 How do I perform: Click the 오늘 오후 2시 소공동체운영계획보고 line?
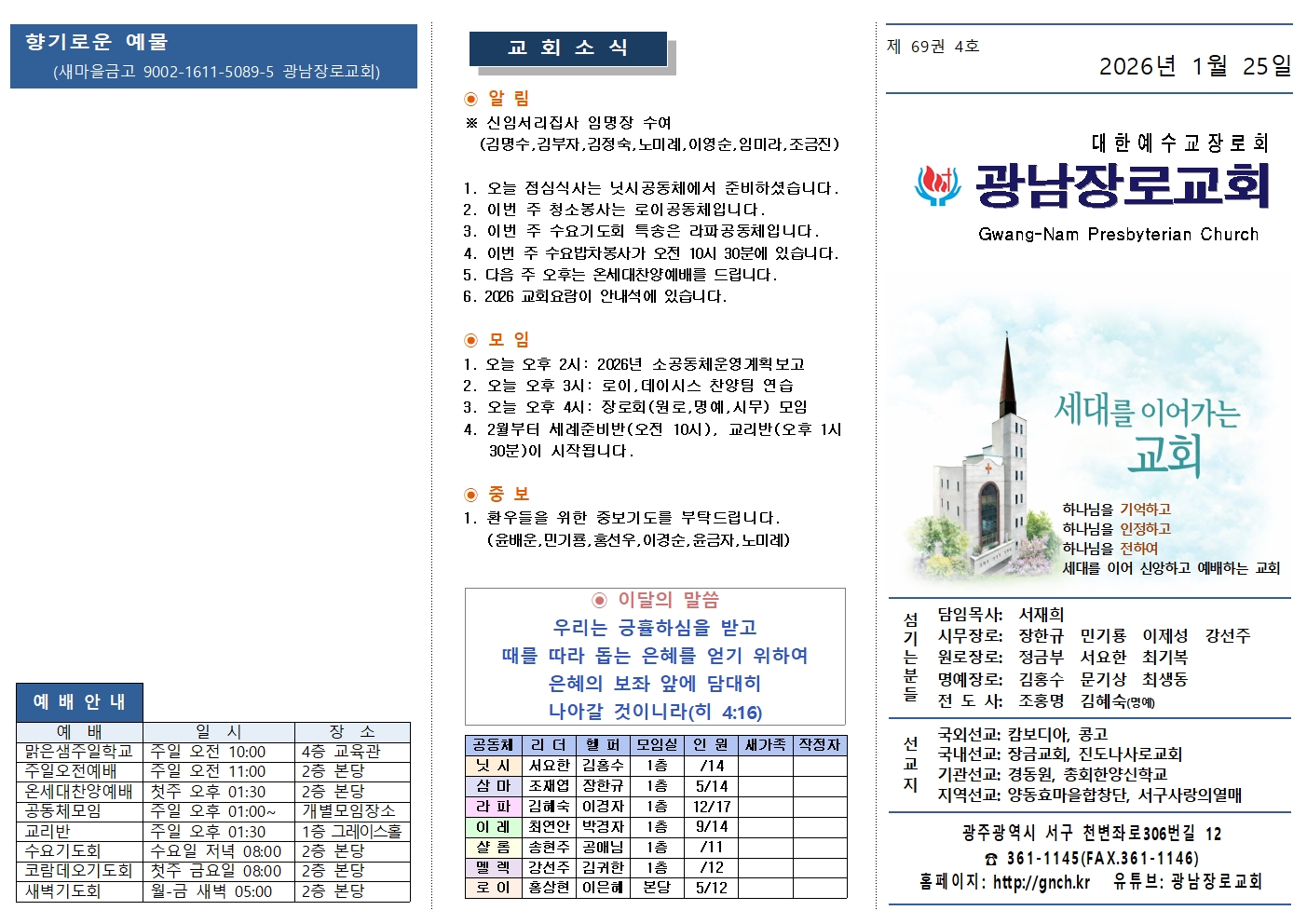[x=633, y=364]
